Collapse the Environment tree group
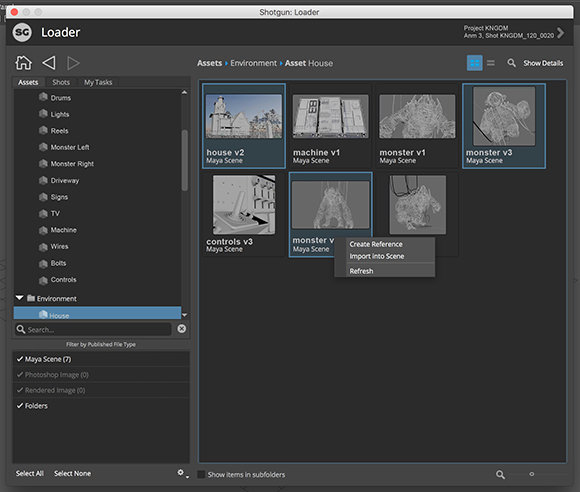Image resolution: width=580 pixels, height=492 pixels. [x=20, y=298]
